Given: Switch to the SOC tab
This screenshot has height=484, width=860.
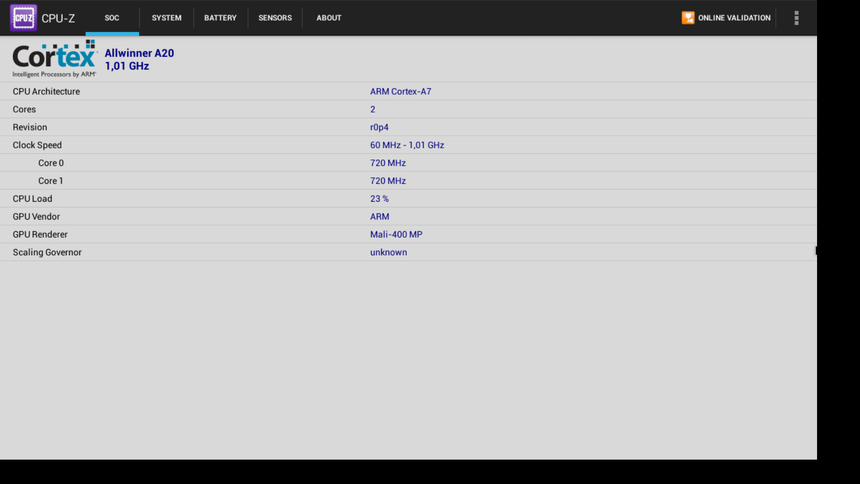Looking at the screenshot, I should 112,18.
